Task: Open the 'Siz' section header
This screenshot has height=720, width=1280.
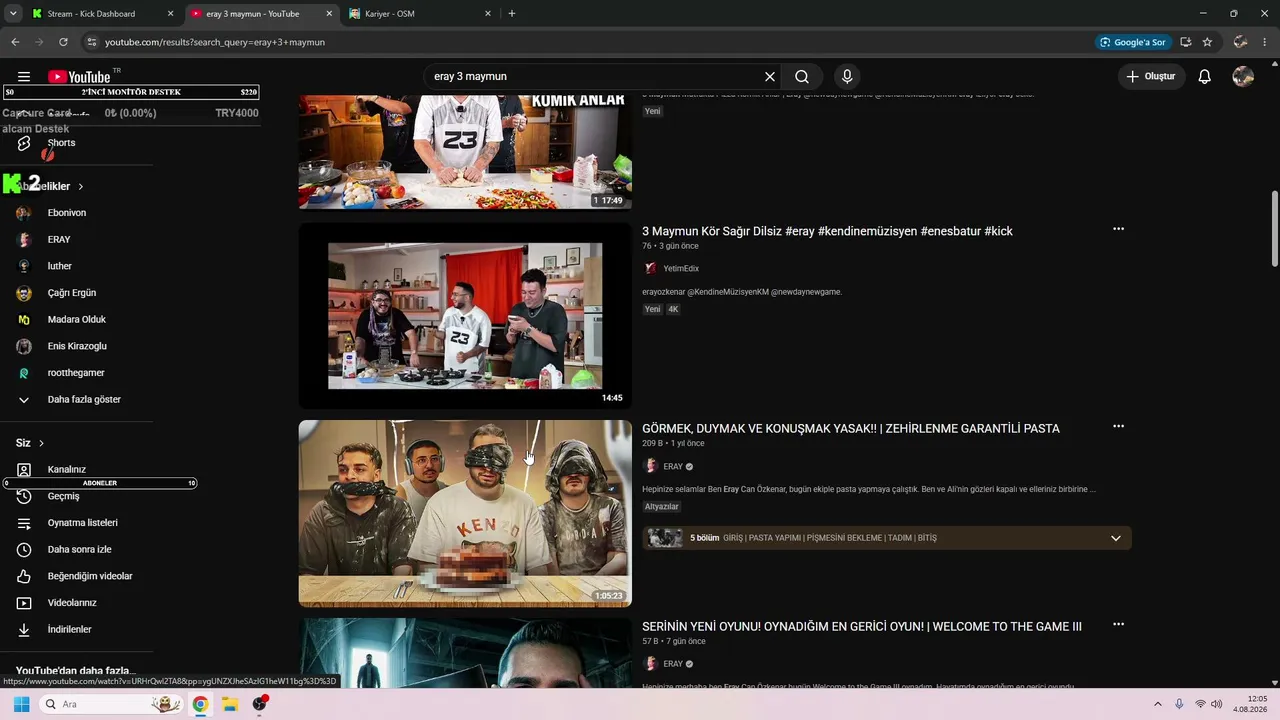Action: tap(30, 443)
